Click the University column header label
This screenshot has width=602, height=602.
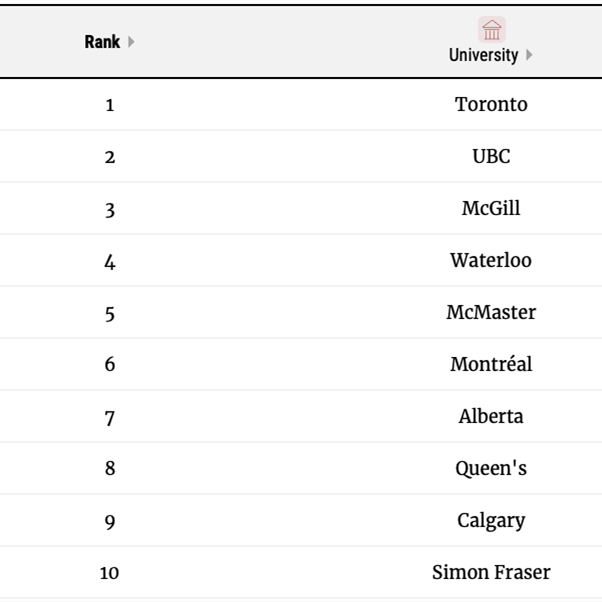483,55
